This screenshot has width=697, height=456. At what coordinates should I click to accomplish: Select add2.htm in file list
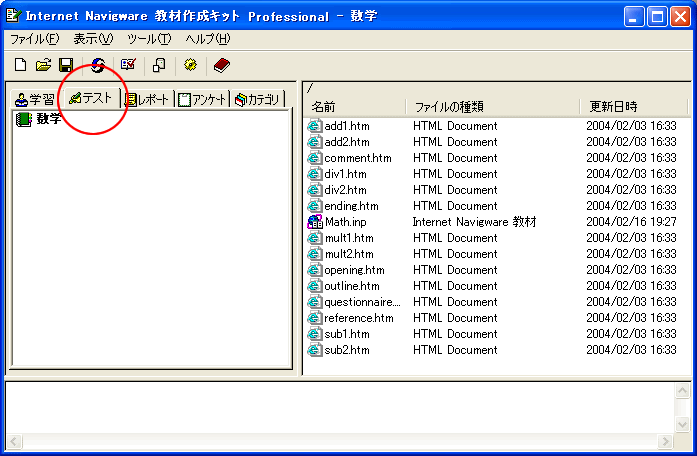pos(347,142)
